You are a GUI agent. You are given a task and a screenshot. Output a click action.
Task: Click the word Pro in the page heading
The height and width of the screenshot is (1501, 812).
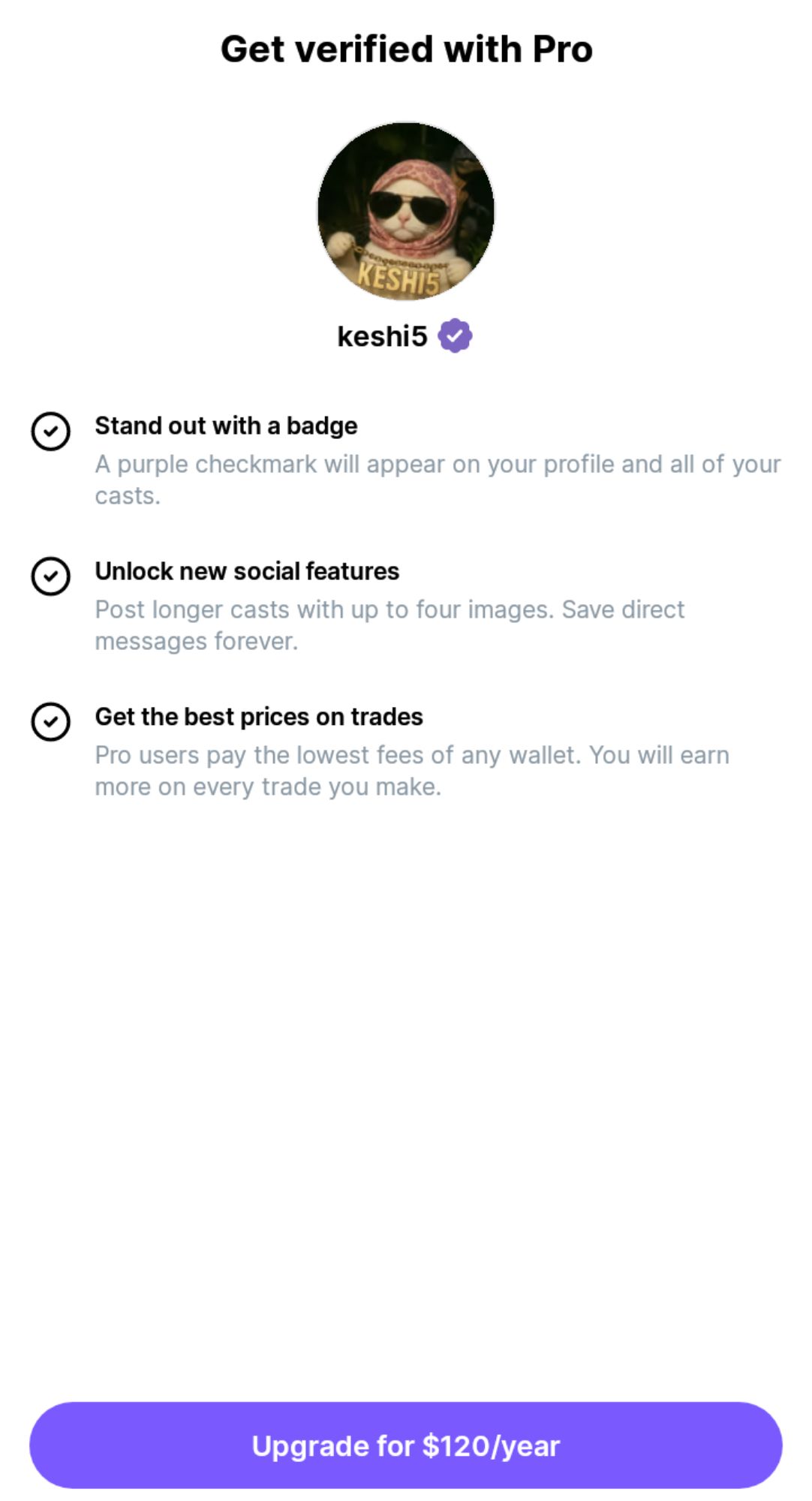(x=562, y=50)
